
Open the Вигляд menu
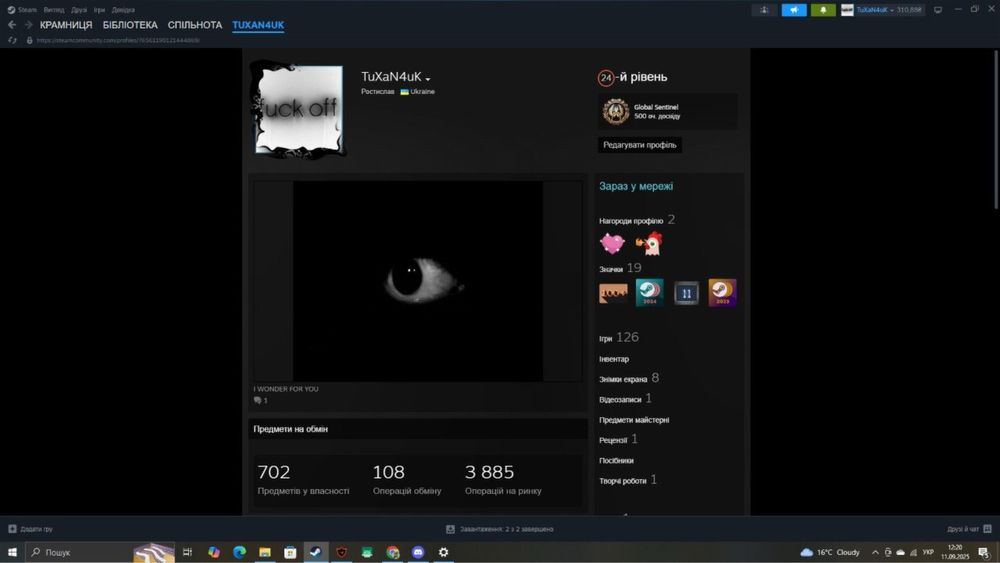[x=54, y=10]
